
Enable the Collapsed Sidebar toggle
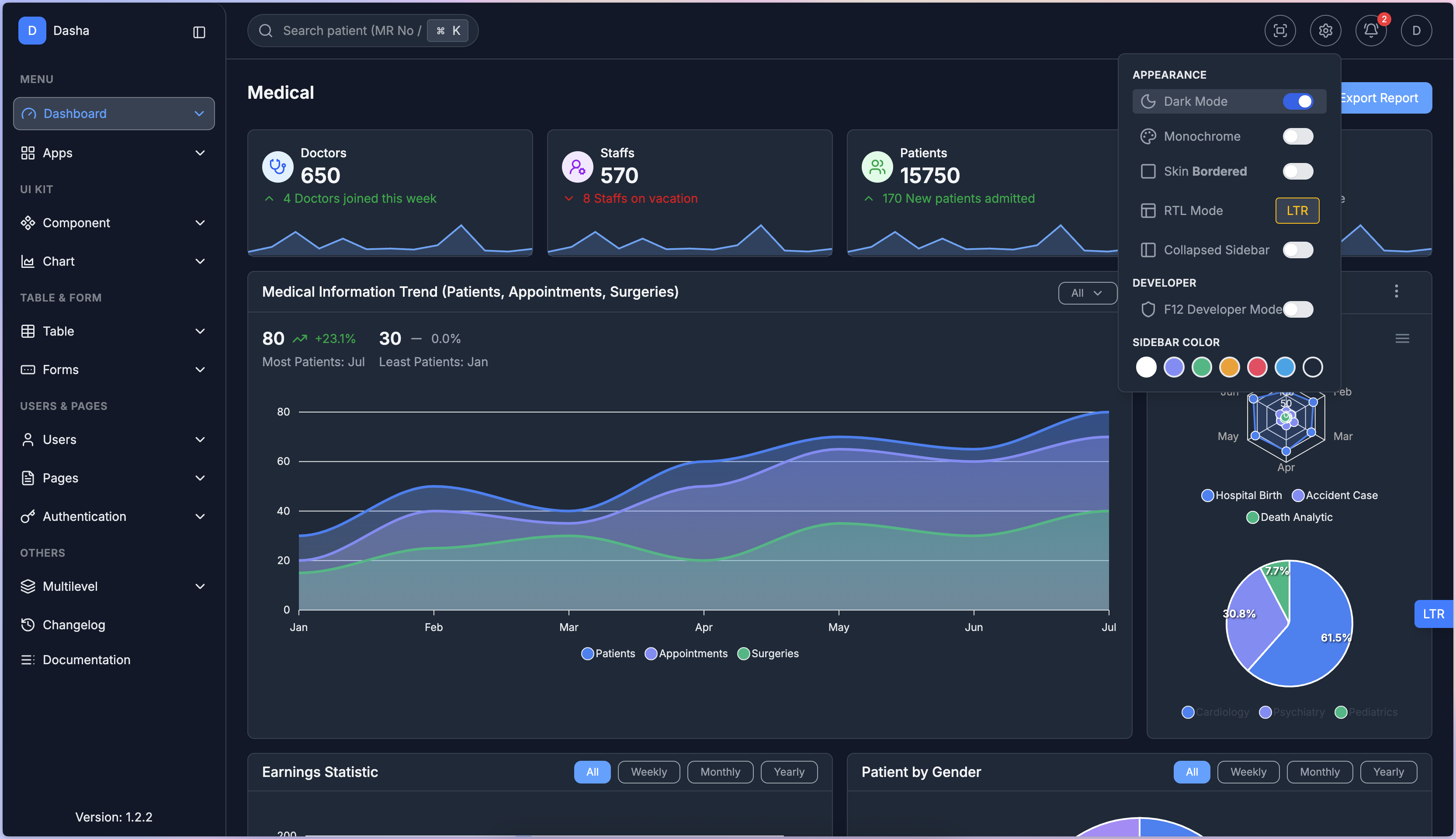click(1297, 250)
